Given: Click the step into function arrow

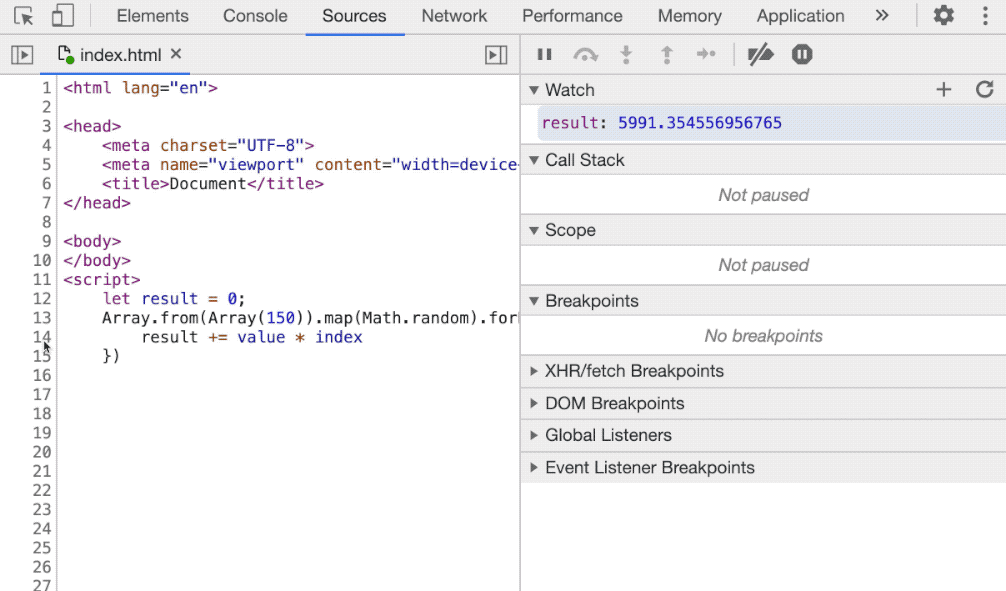Looking at the screenshot, I should pos(627,55).
